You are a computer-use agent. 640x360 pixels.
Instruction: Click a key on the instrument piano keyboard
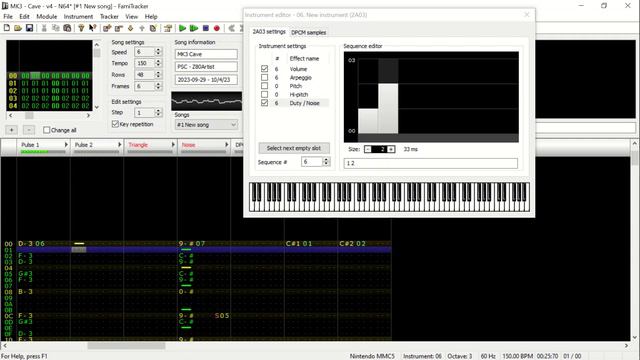coord(389,197)
